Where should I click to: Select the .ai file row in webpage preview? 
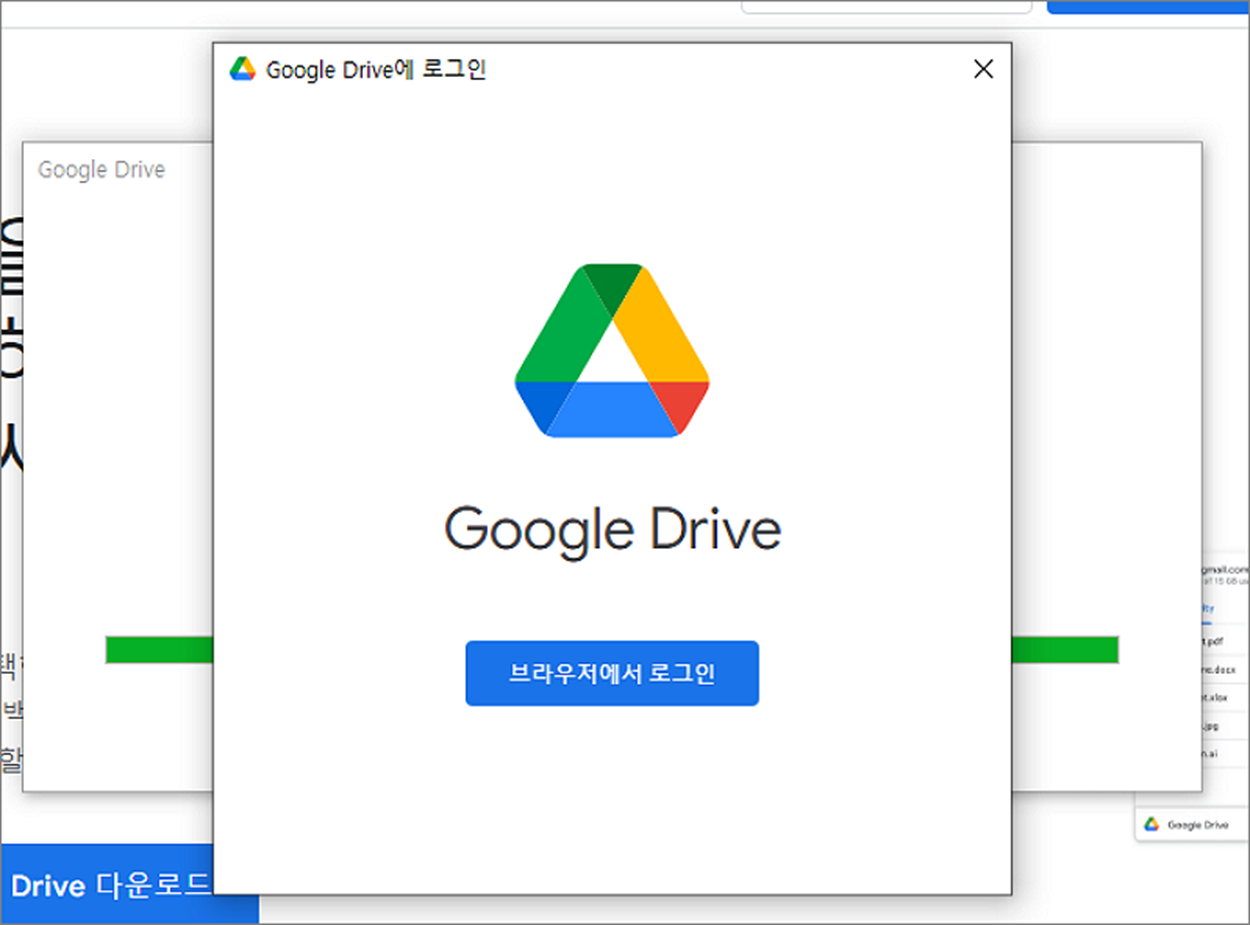point(1225,756)
